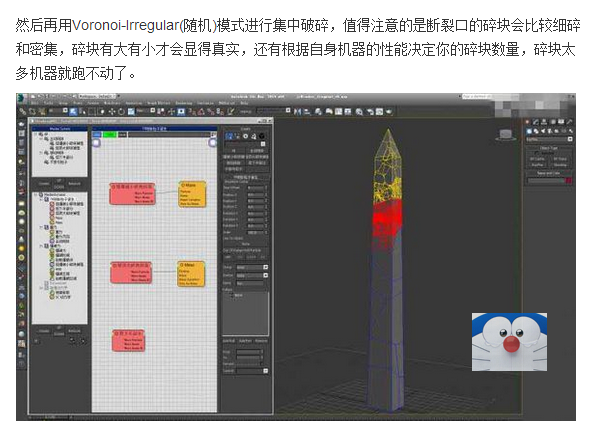The image size is (597, 421).
Task: Open the Schematic View toolbar icon
Action: point(348,111)
